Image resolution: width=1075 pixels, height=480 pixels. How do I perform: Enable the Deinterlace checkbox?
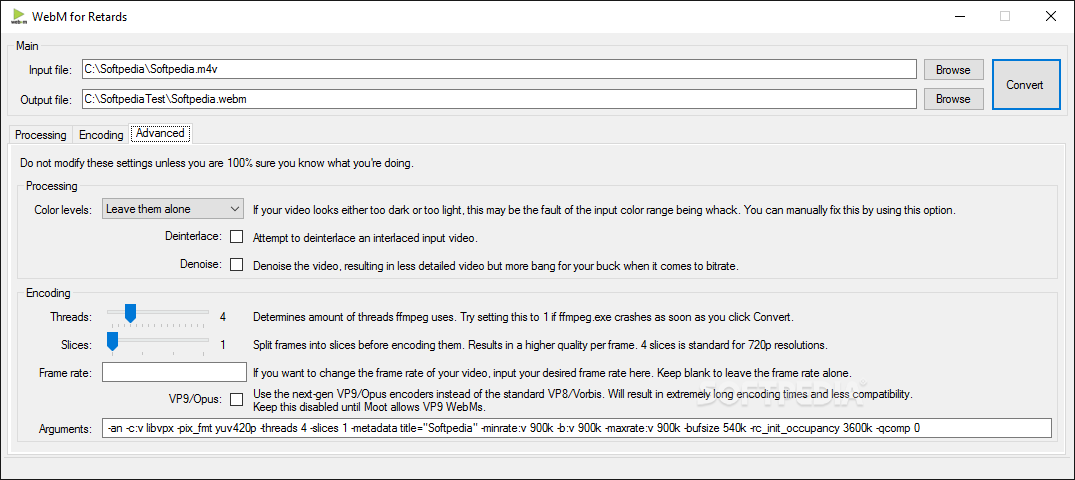pos(237,237)
